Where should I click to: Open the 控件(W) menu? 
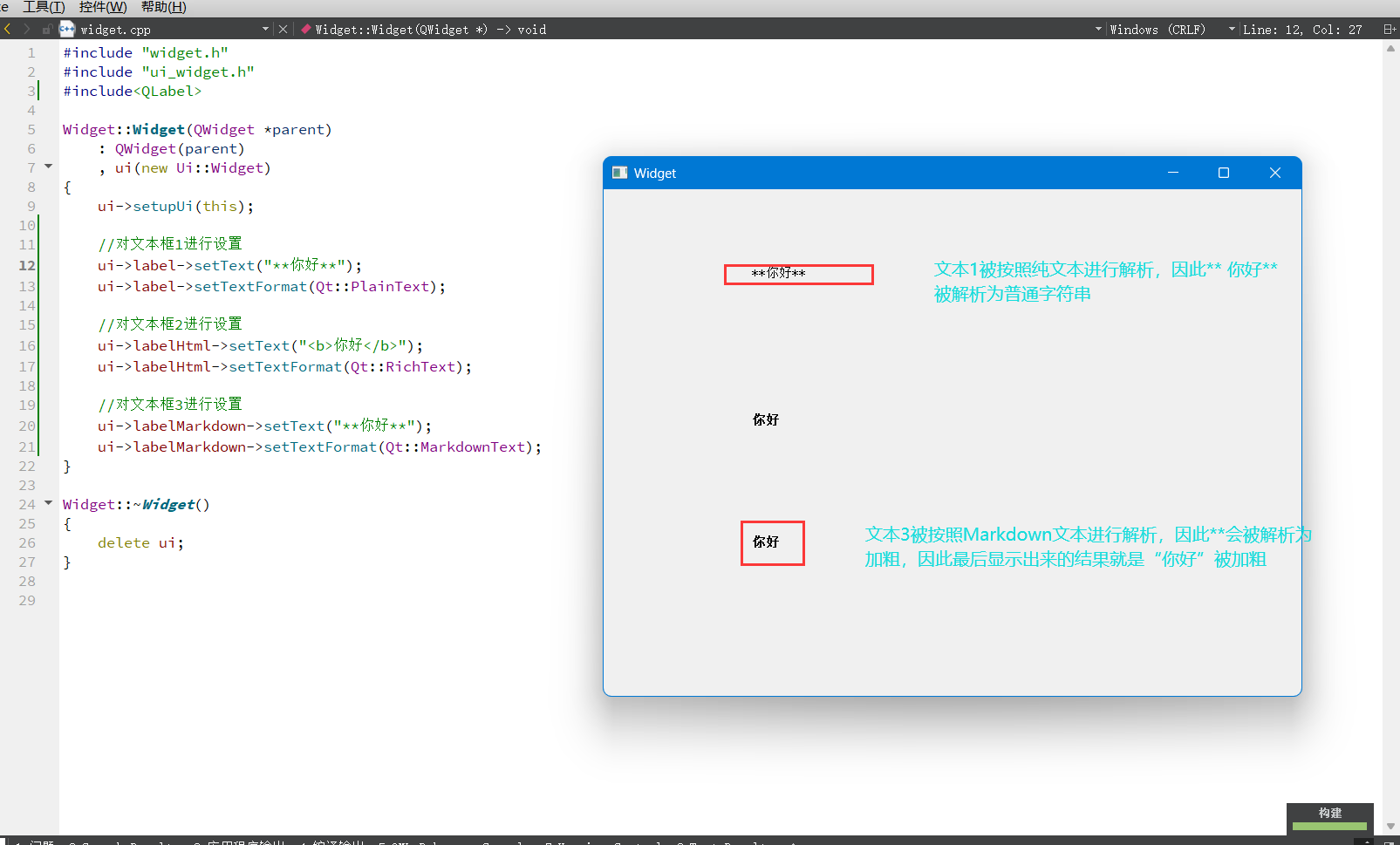[x=103, y=7]
